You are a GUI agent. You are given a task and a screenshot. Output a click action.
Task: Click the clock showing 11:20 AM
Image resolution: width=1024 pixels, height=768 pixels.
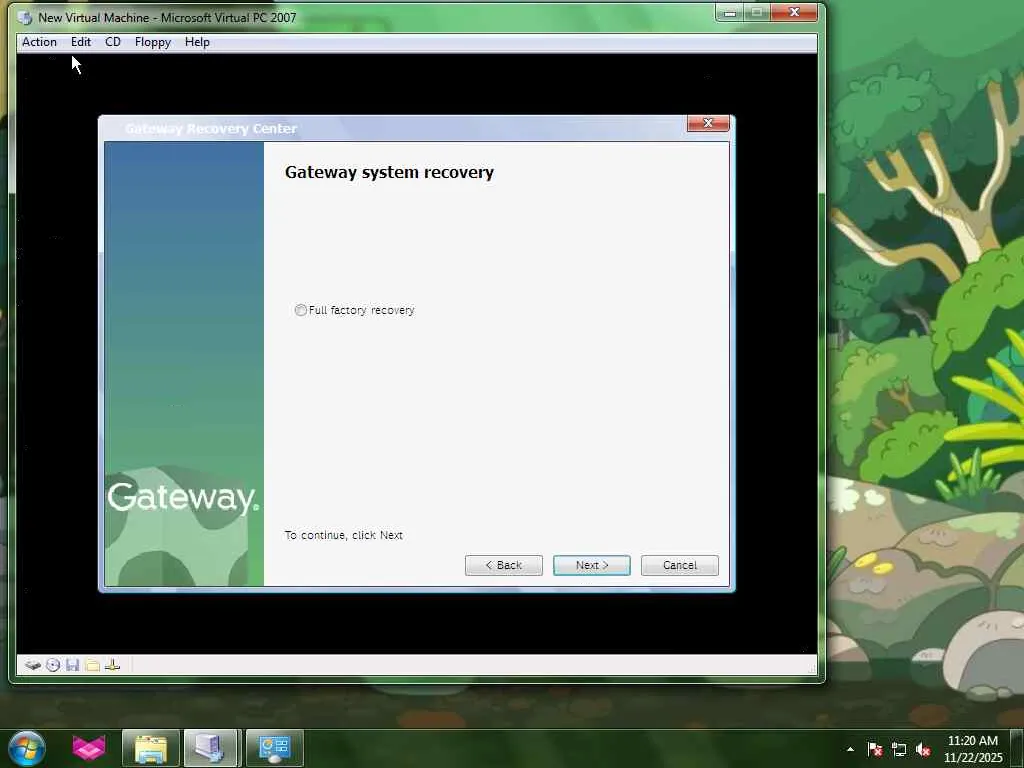pyautogui.click(x=972, y=741)
